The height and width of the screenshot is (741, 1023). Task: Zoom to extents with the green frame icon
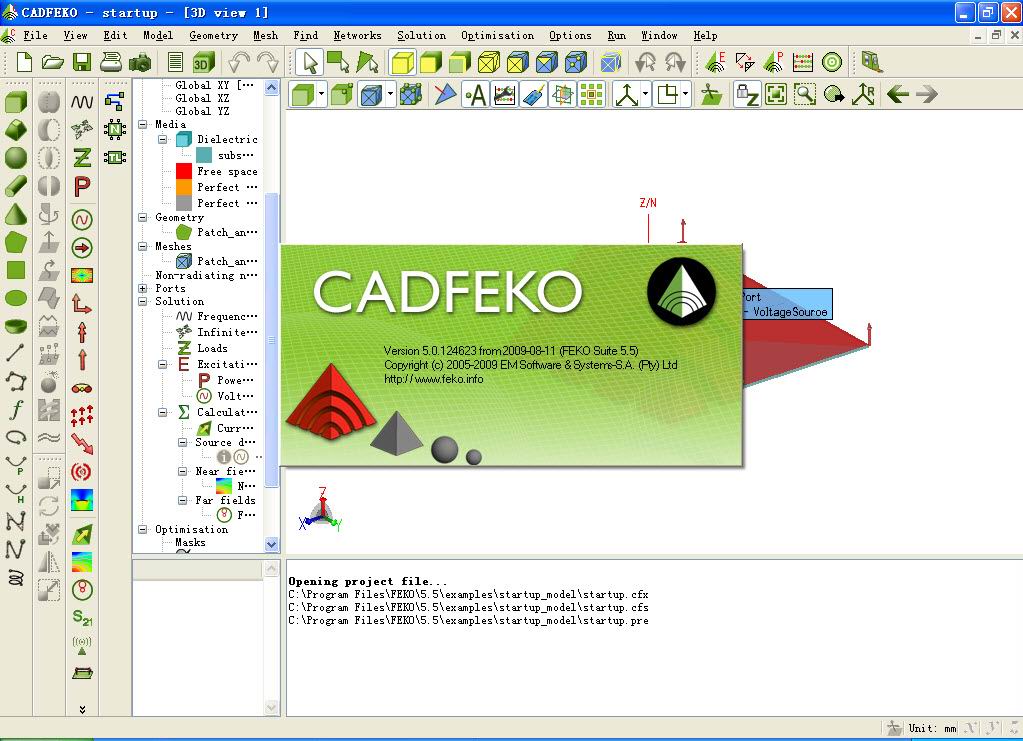[776, 95]
